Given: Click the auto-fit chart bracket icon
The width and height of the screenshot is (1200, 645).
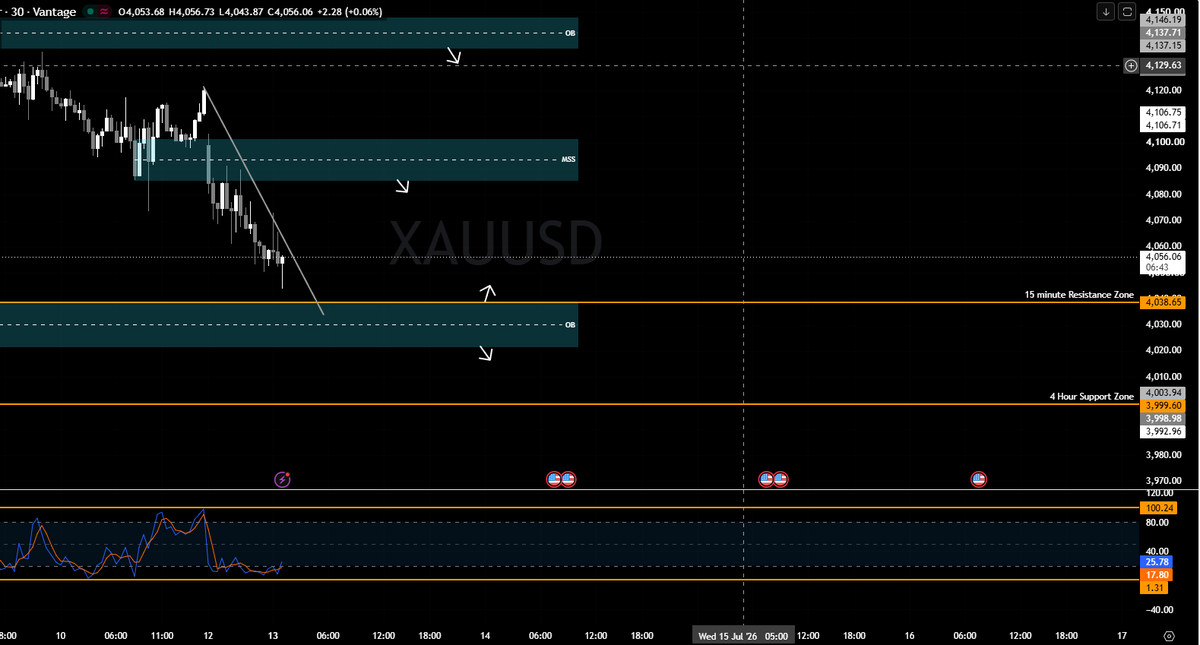Looking at the screenshot, I should [x=1127, y=12].
